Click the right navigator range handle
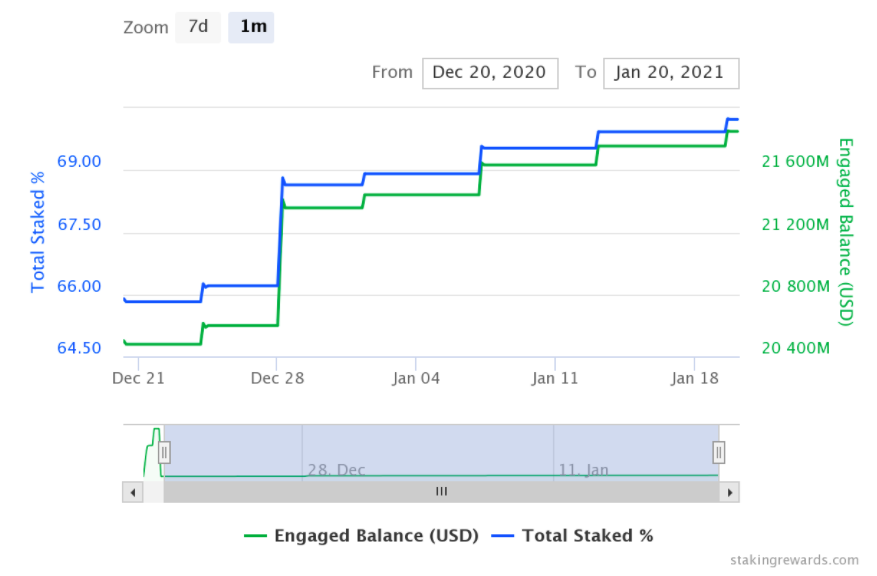The width and height of the screenshot is (877, 576). click(719, 452)
